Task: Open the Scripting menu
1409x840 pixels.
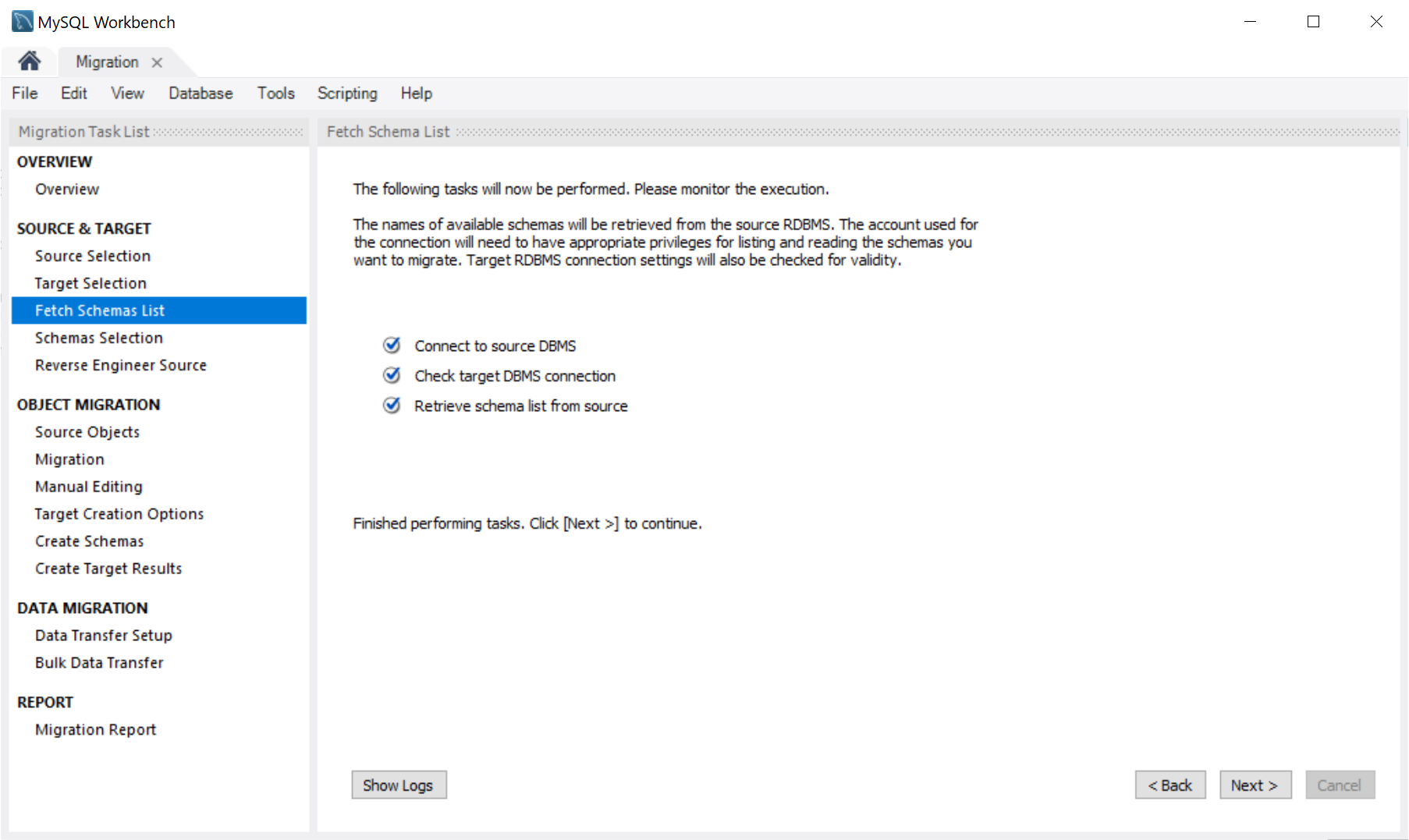Action: click(x=346, y=94)
